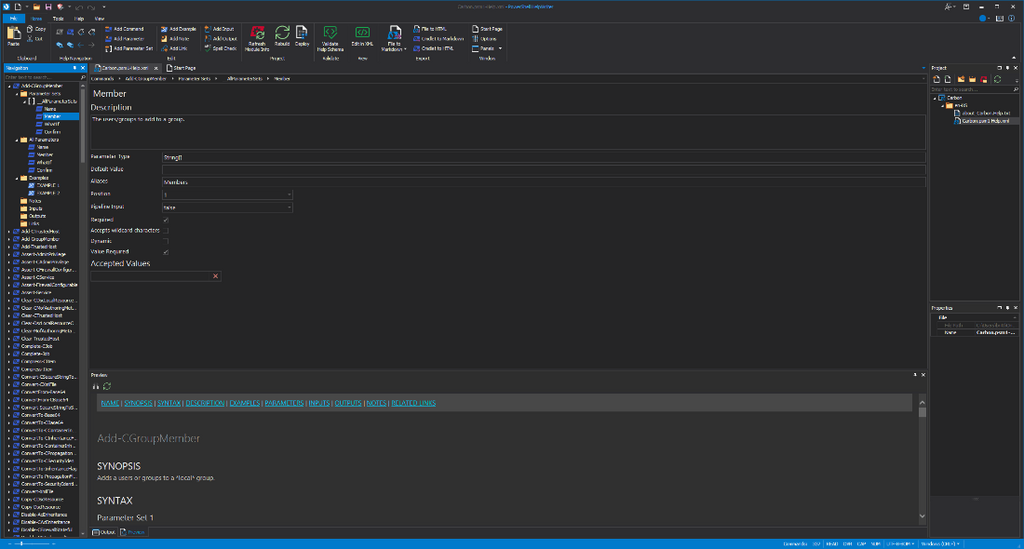This screenshot has width=1024, height=549.
Task: Click Add Command in the Edit group
Action: point(124,29)
